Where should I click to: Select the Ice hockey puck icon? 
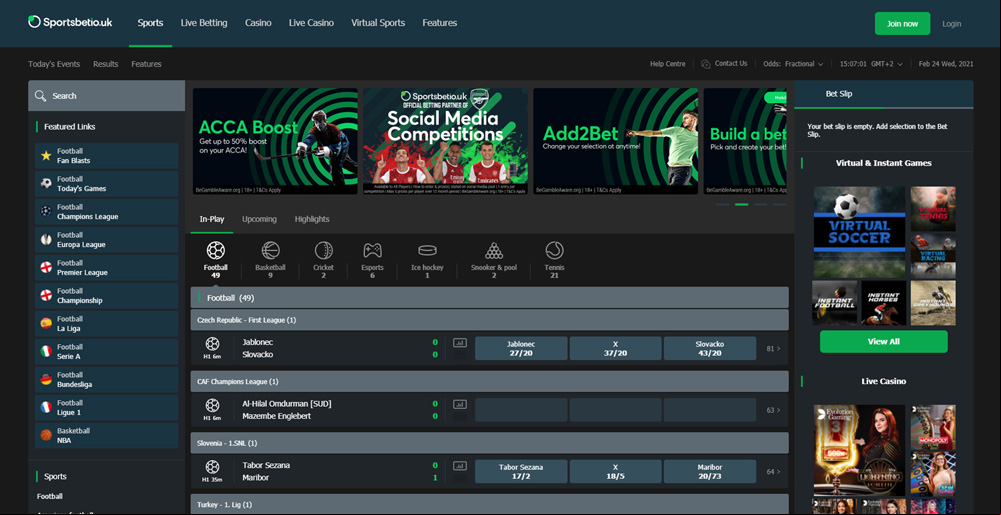coord(427,250)
